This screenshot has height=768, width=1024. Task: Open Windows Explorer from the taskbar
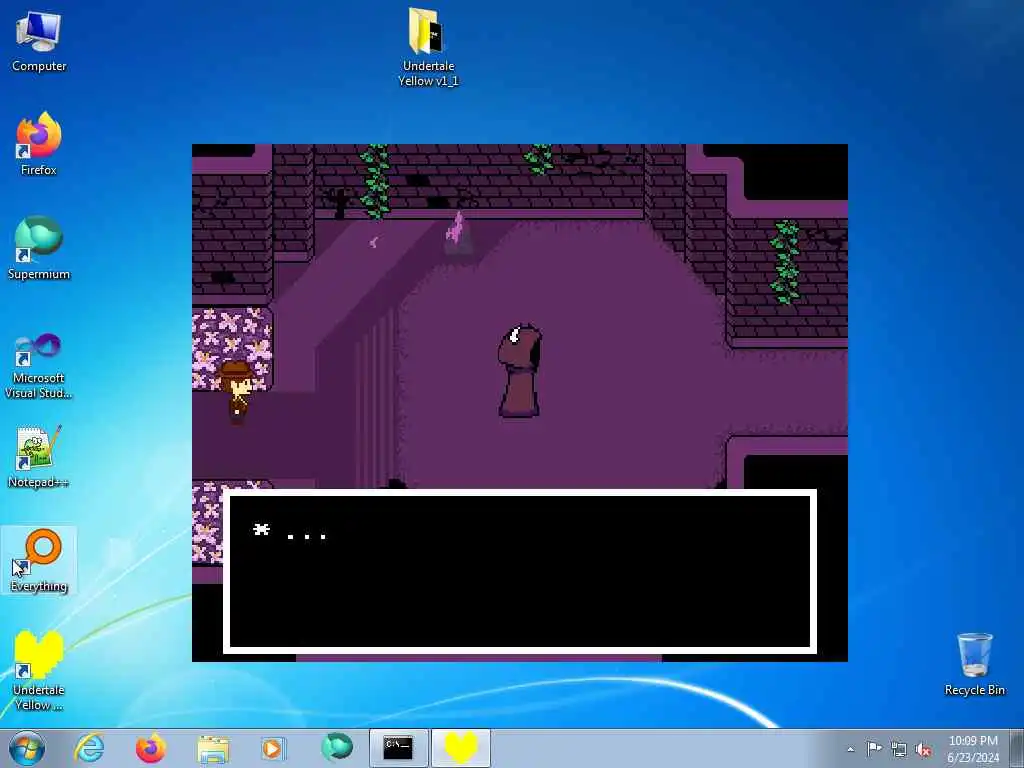[213, 748]
